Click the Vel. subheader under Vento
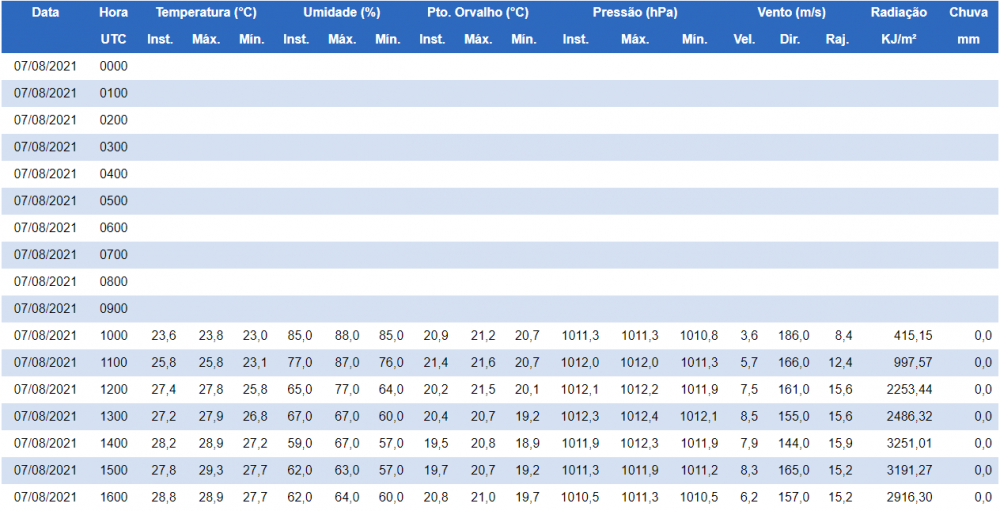This screenshot has width=1000, height=511. pos(744,40)
